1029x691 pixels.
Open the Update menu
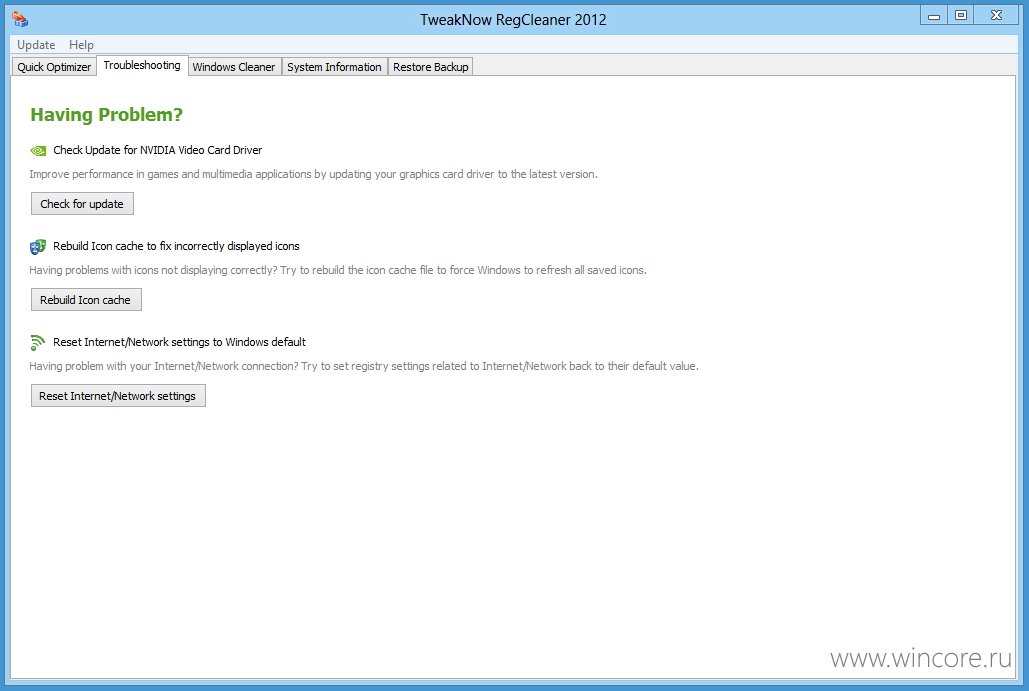coord(36,45)
